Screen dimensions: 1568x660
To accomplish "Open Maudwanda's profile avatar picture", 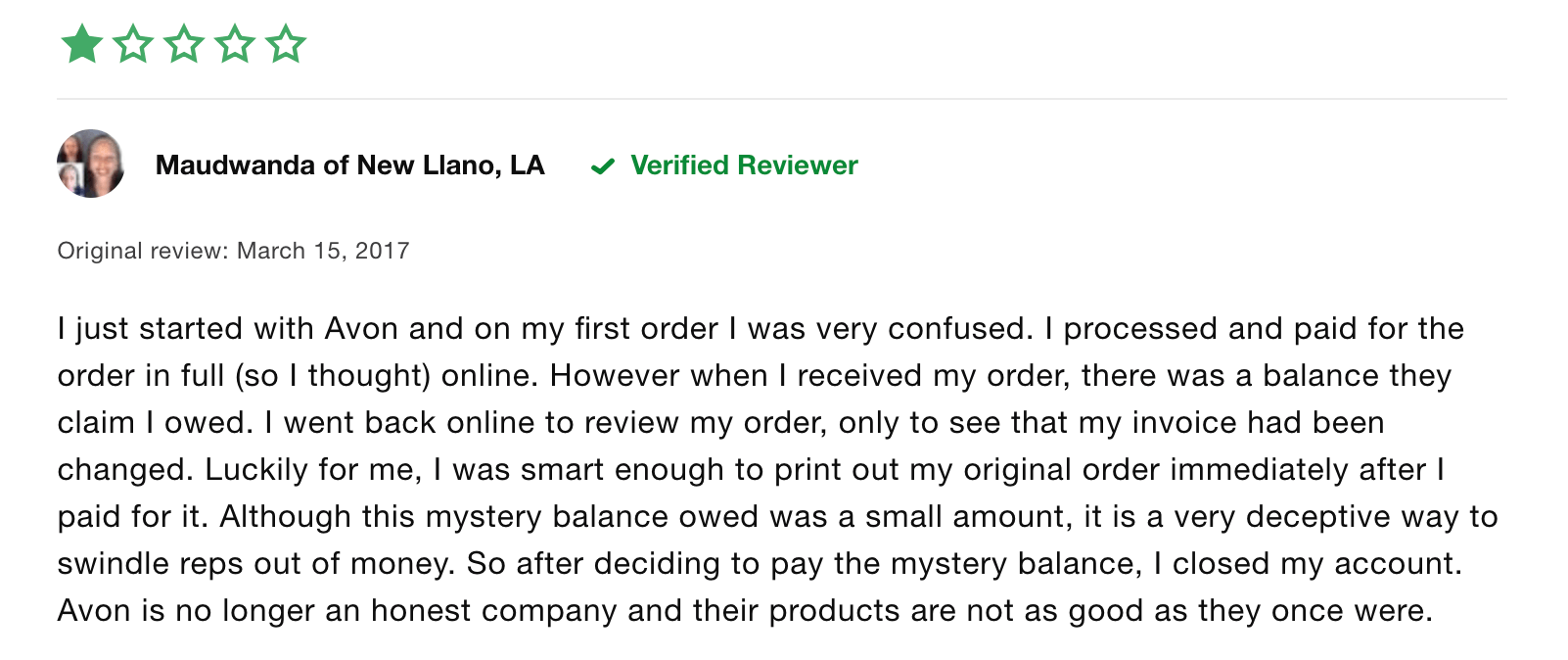I will pos(91,164).
